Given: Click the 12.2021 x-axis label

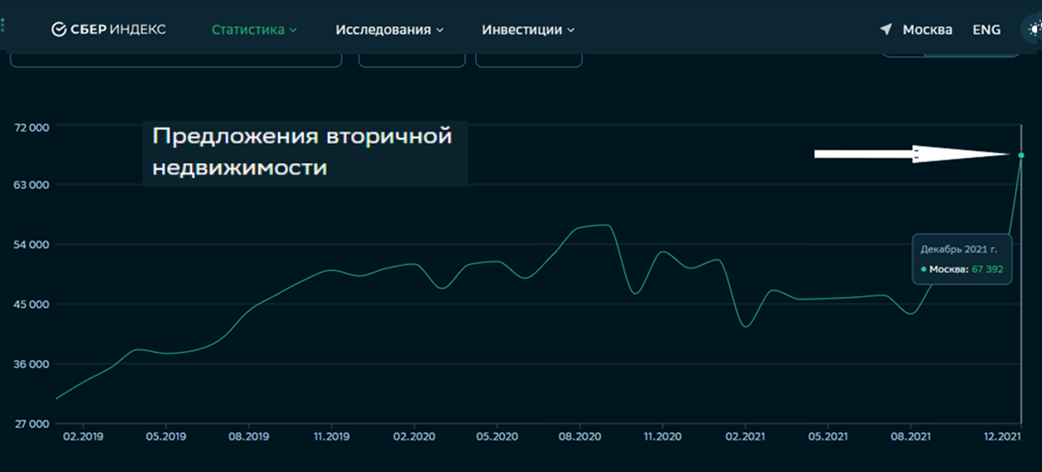Looking at the screenshot, I should (1003, 437).
